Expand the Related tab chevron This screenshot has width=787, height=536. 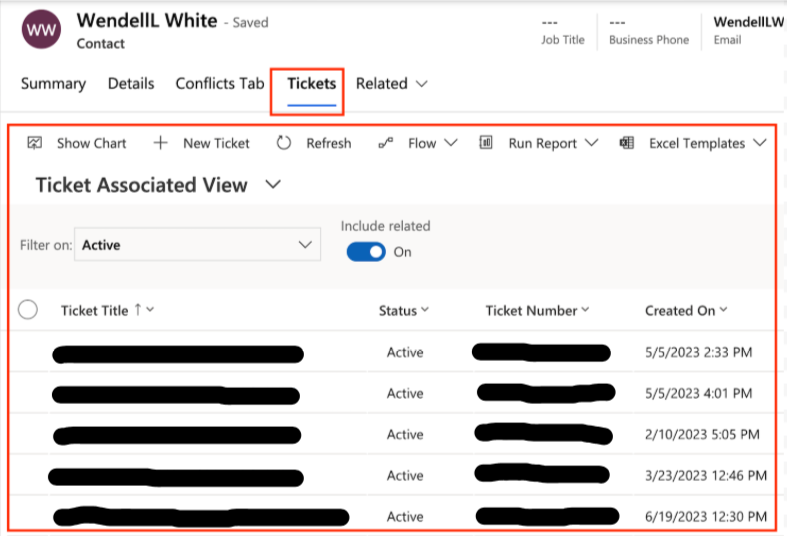422,84
